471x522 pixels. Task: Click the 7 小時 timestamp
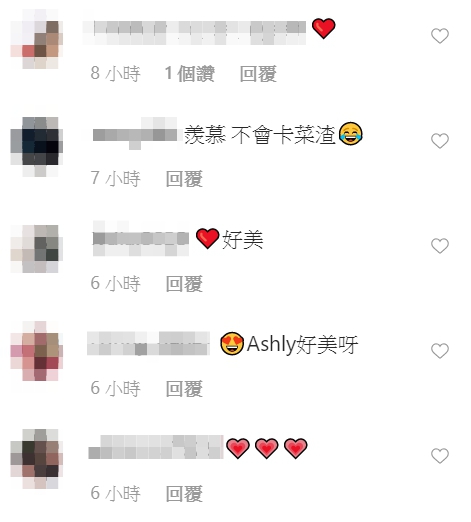tap(115, 179)
